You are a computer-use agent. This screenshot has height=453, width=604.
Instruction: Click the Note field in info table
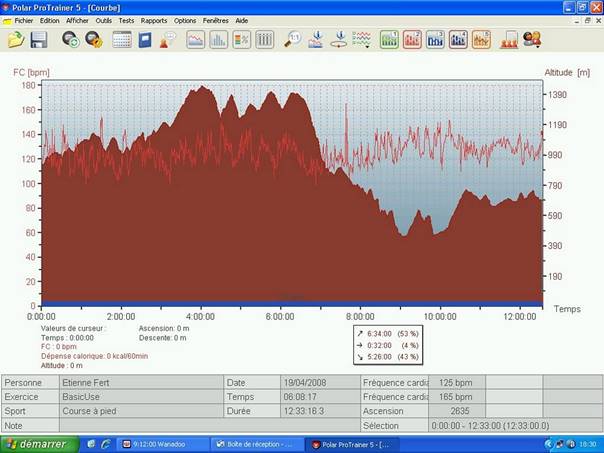coord(200,425)
